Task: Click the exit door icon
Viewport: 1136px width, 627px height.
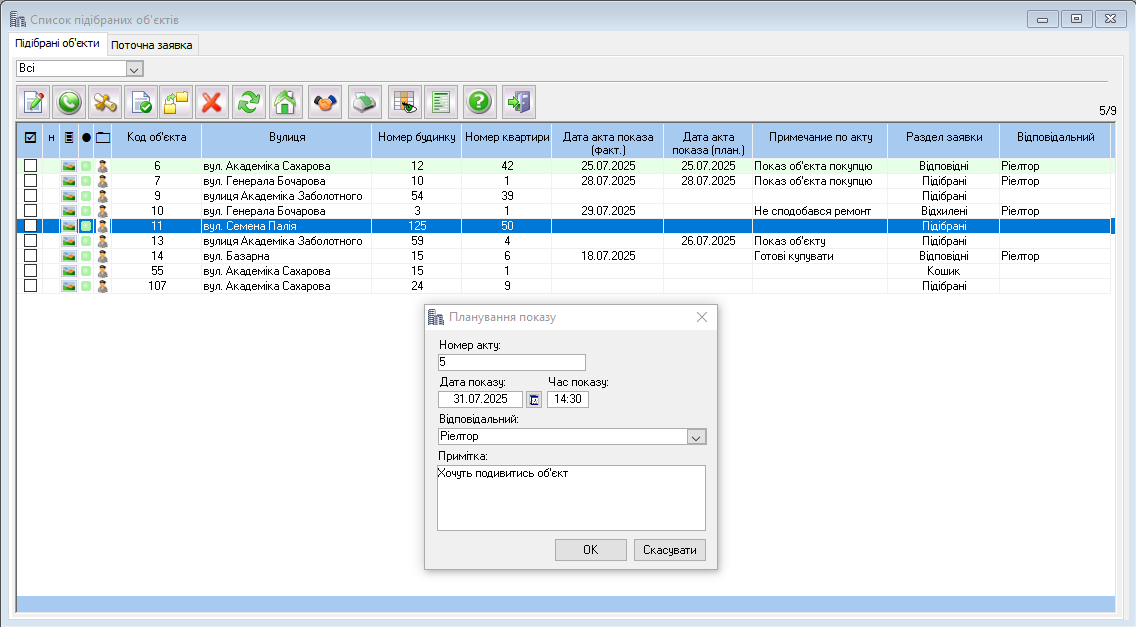Action: 518,101
